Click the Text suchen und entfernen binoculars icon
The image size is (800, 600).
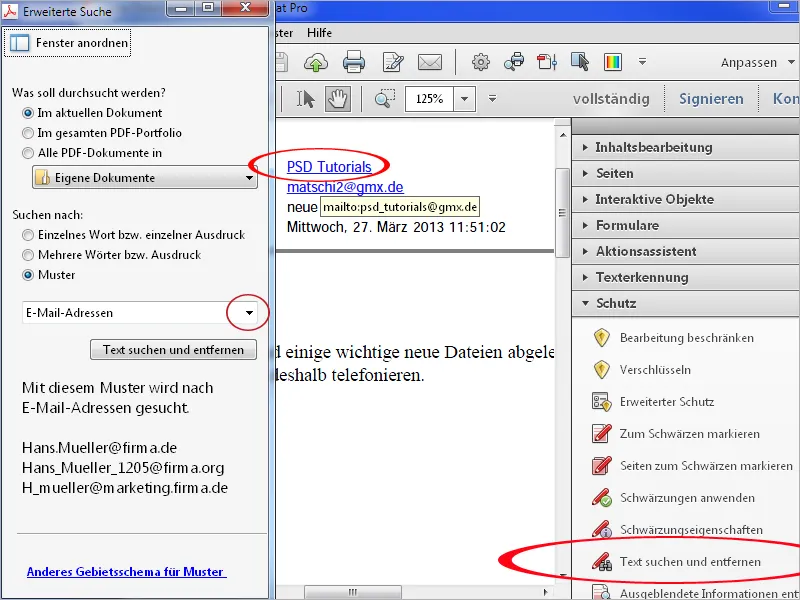(x=602, y=562)
